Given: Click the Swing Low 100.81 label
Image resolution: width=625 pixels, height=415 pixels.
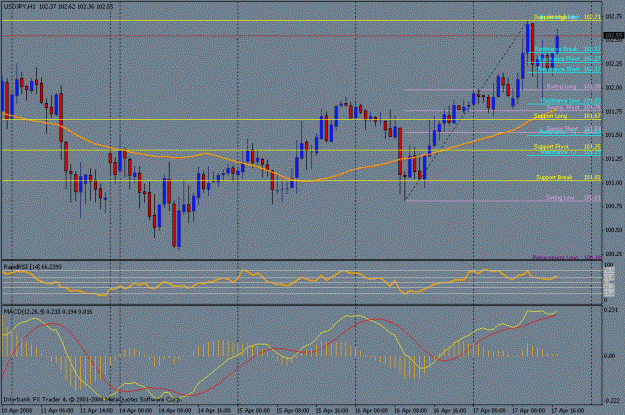Looking at the screenshot, I should tap(573, 198).
